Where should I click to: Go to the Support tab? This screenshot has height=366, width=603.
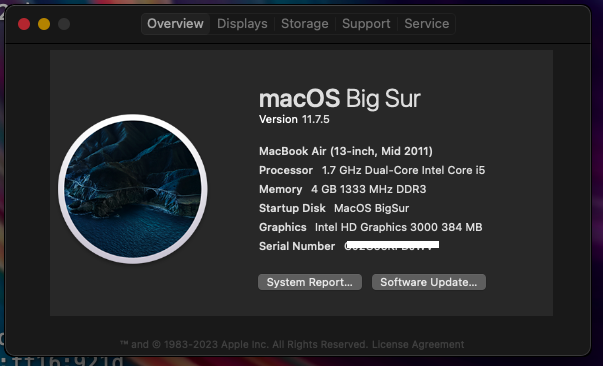(x=366, y=24)
